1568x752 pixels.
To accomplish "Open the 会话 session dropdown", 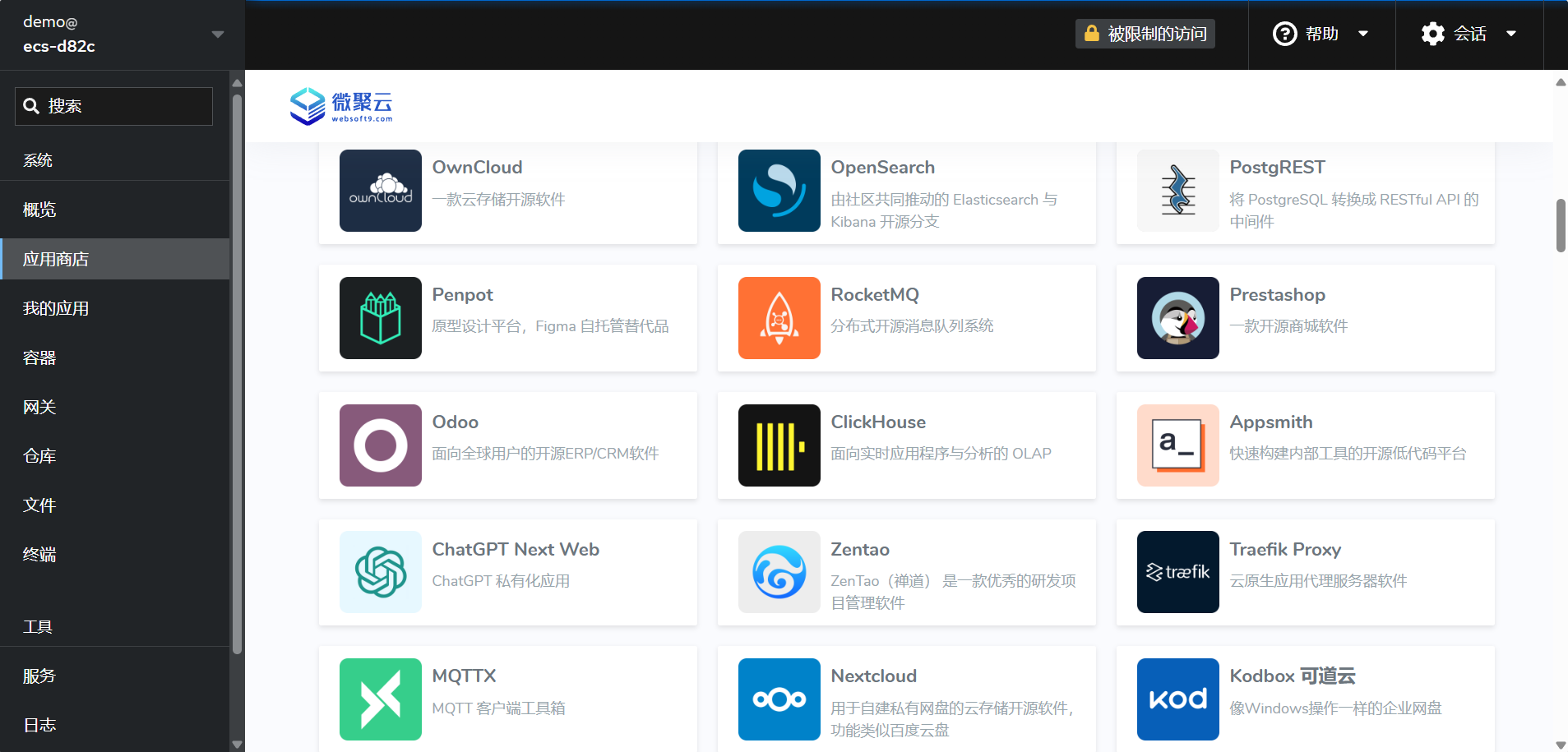I will tap(1469, 34).
